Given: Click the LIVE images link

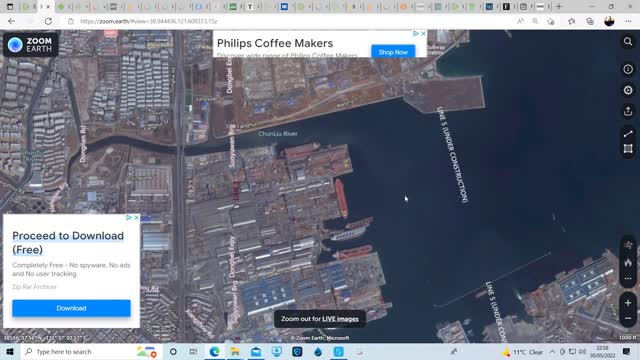Looking at the screenshot, I should tap(340, 319).
